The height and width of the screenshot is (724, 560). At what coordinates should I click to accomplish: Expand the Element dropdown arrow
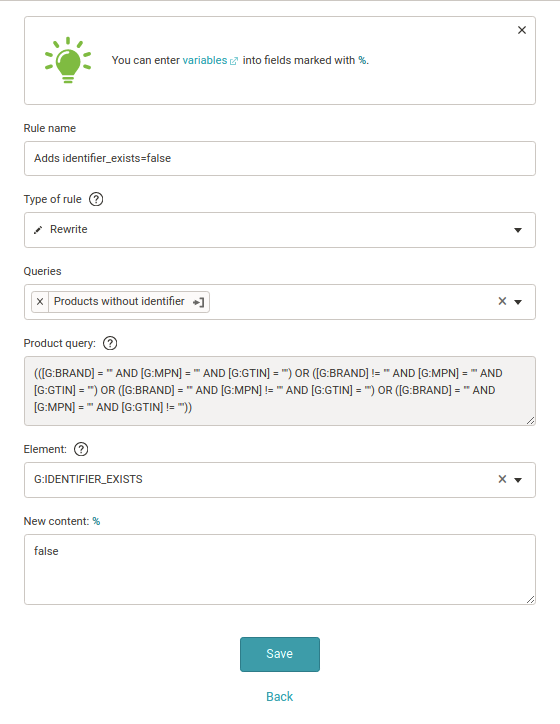(x=518, y=480)
